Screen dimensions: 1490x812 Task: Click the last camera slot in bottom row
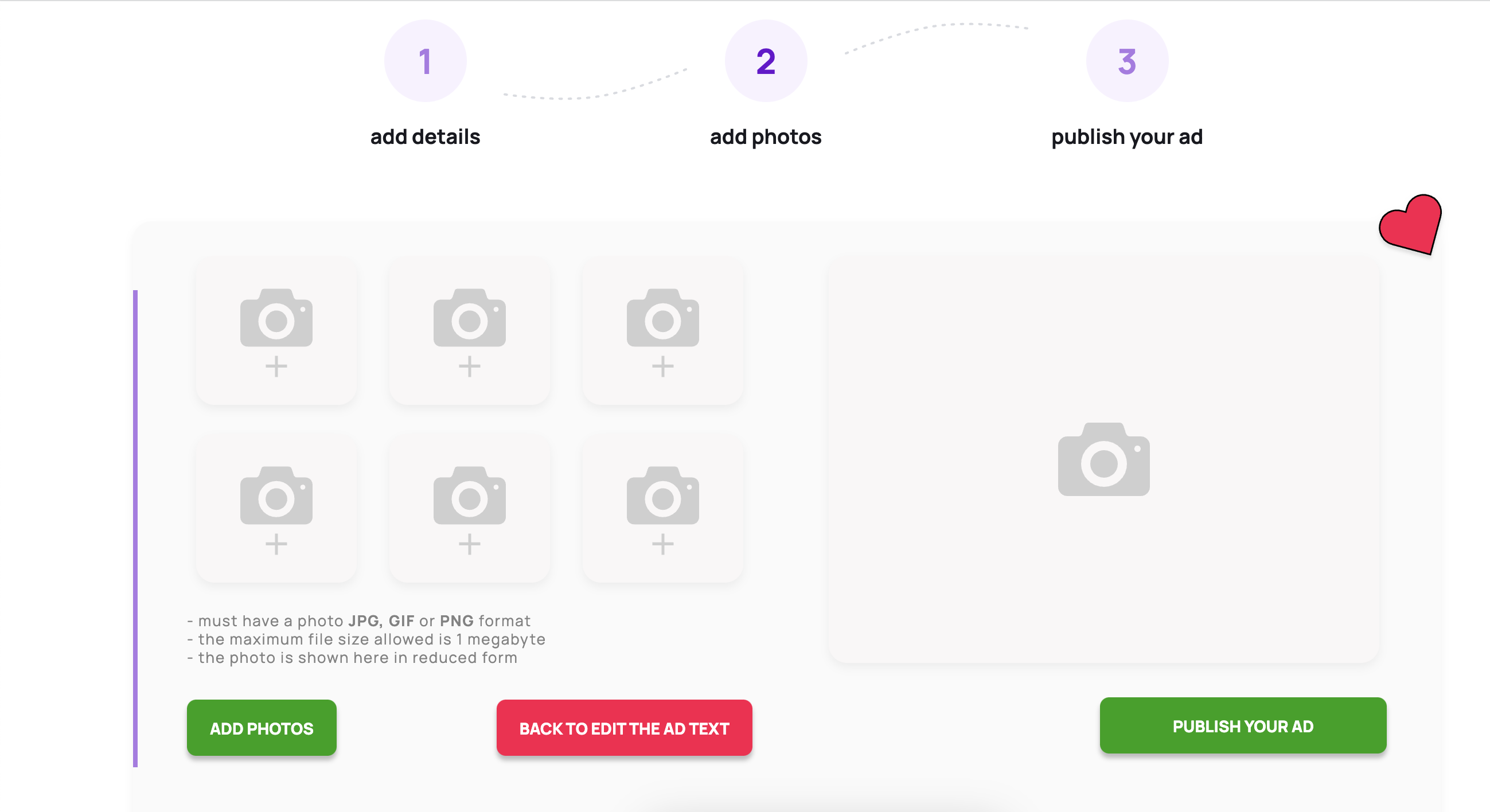(x=662, y=509)
